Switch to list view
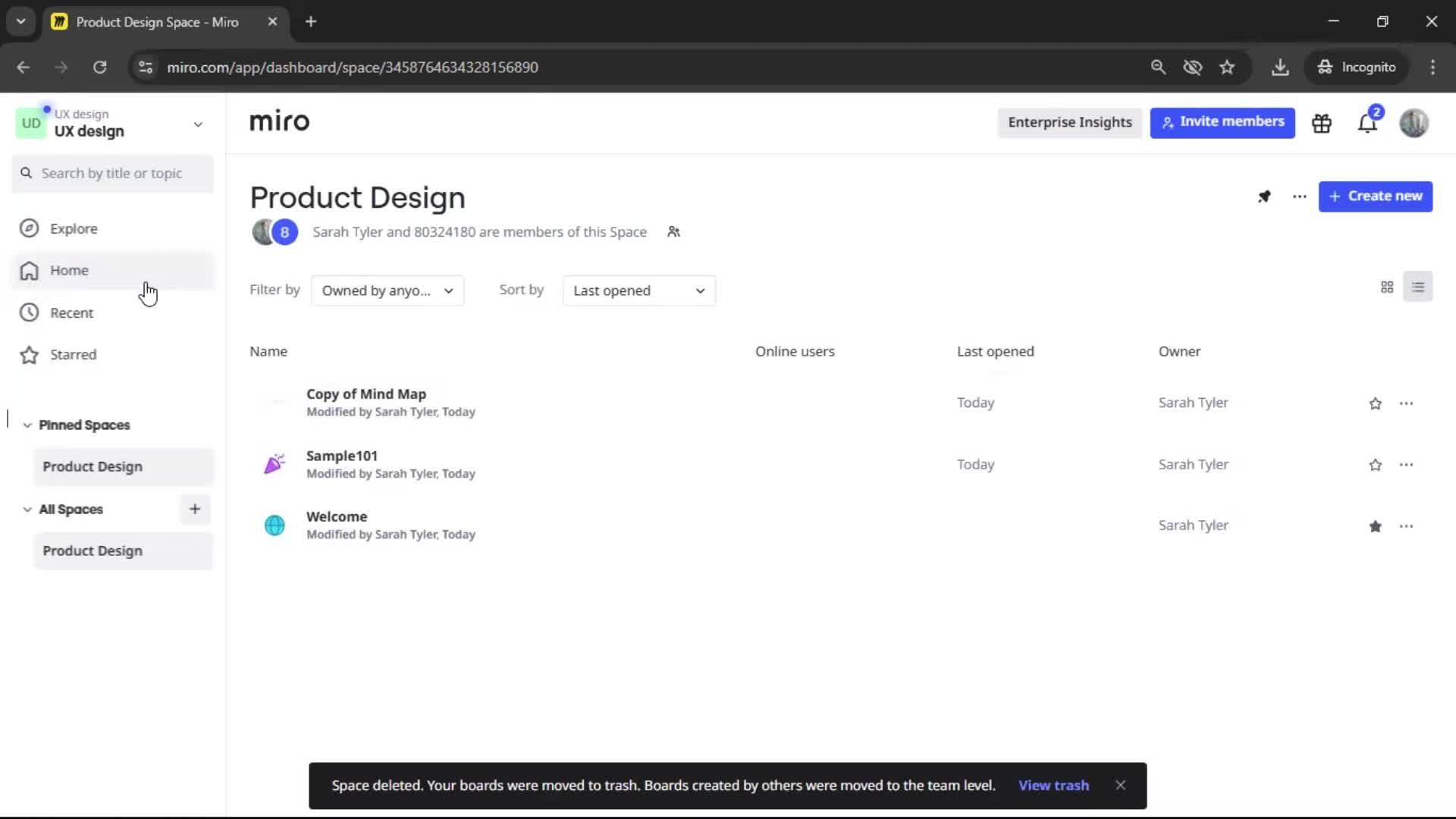This screenshot has width=1456, height=819. click(x=1417, y=287)
